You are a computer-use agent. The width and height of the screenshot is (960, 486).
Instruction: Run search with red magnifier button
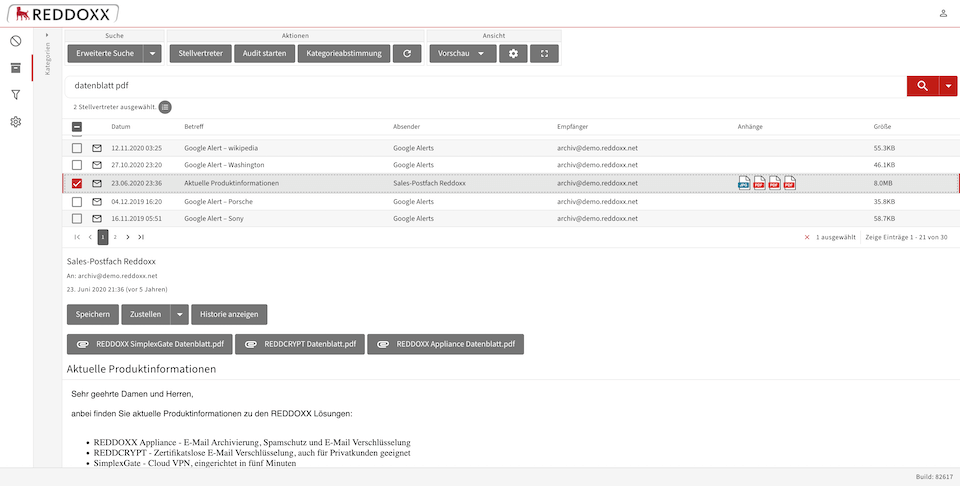923,86
